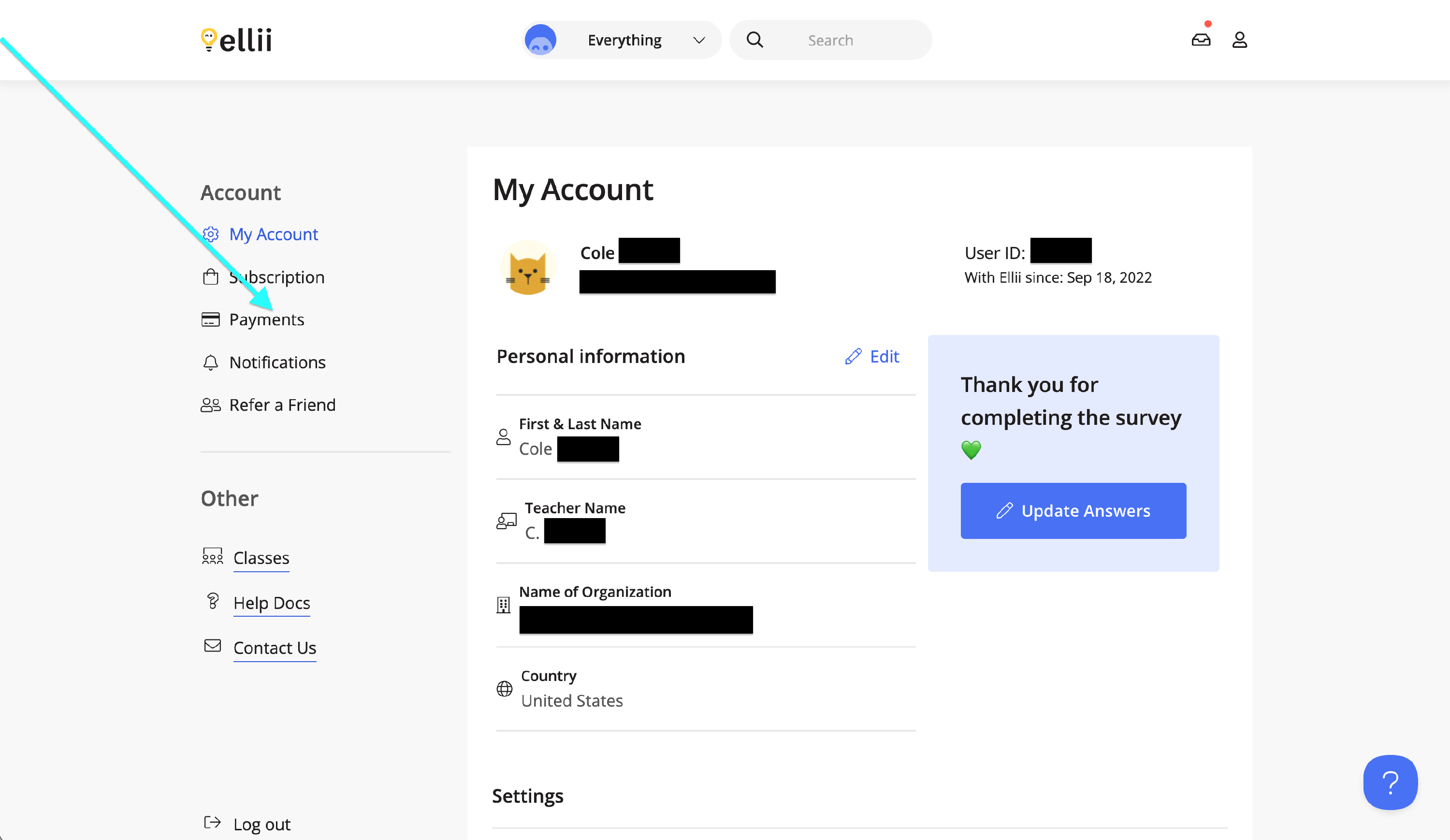Go to Refer a Friend
Screen dimensions: 1450x840
(282, 405)
